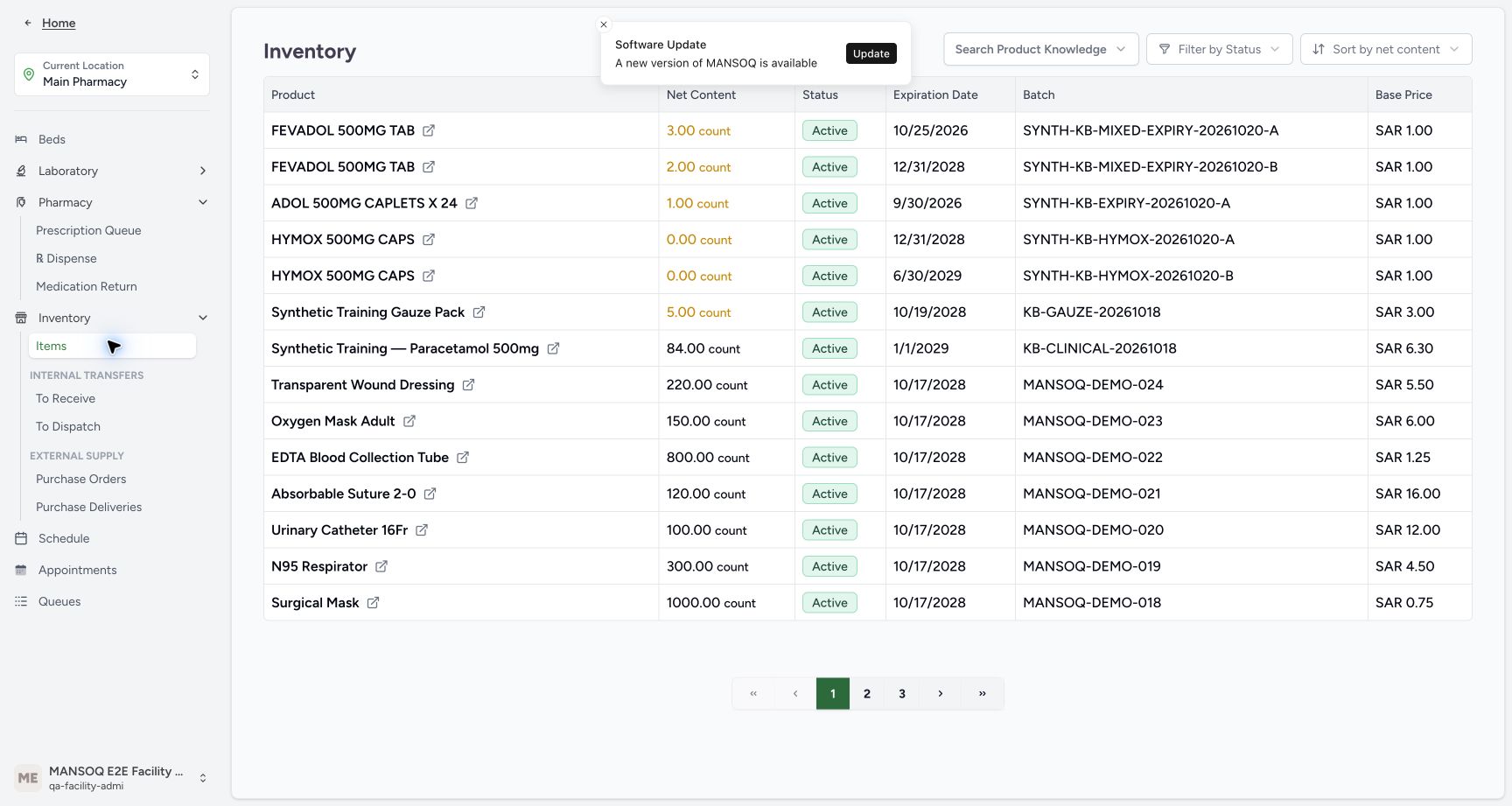Open link icon beside Transparent Wound Dressing
Image resolution: width=1512 pixels, height=806 pixels.
click(468, 385)
